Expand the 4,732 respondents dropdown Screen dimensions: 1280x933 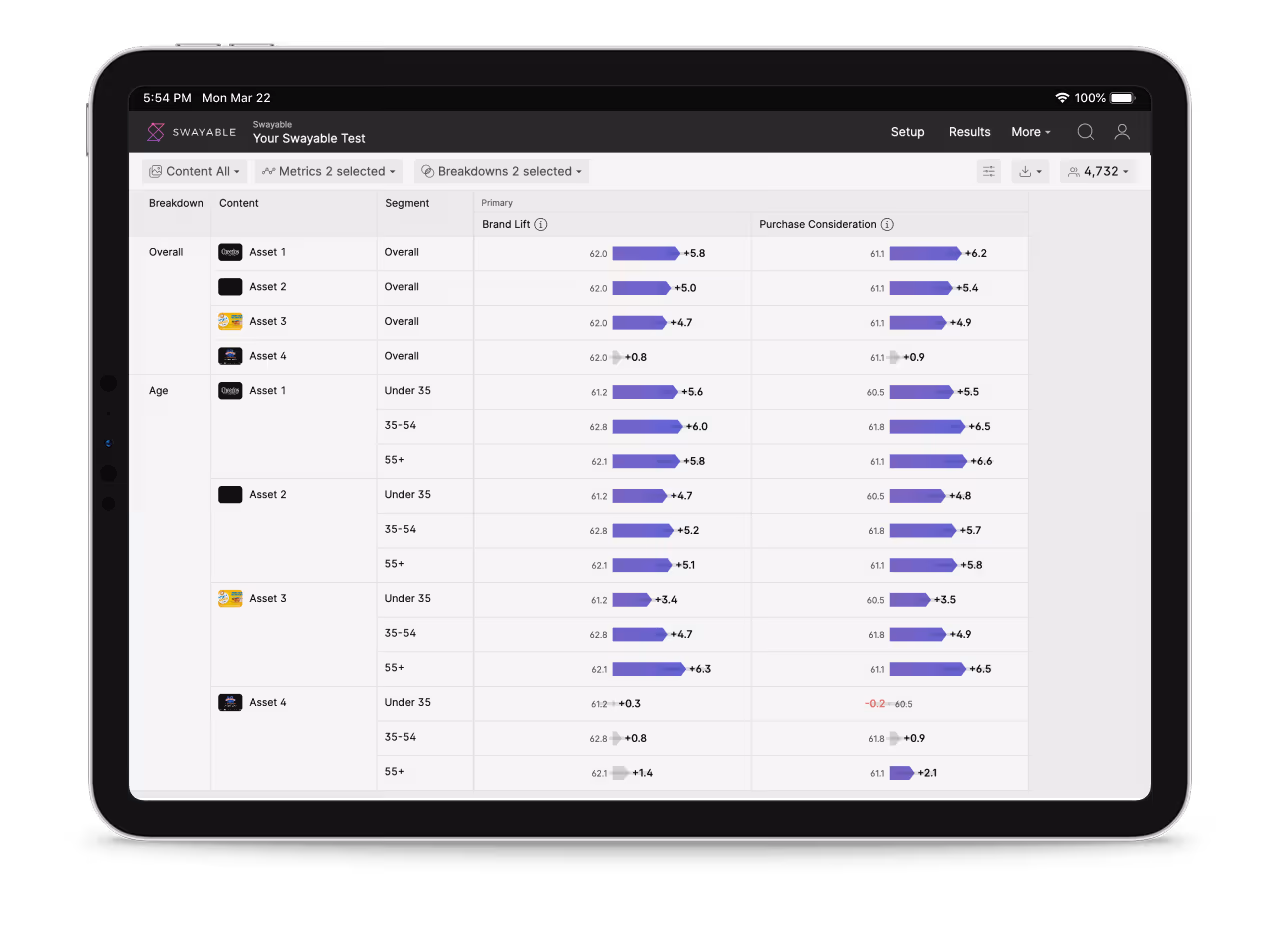[1098, 172]
